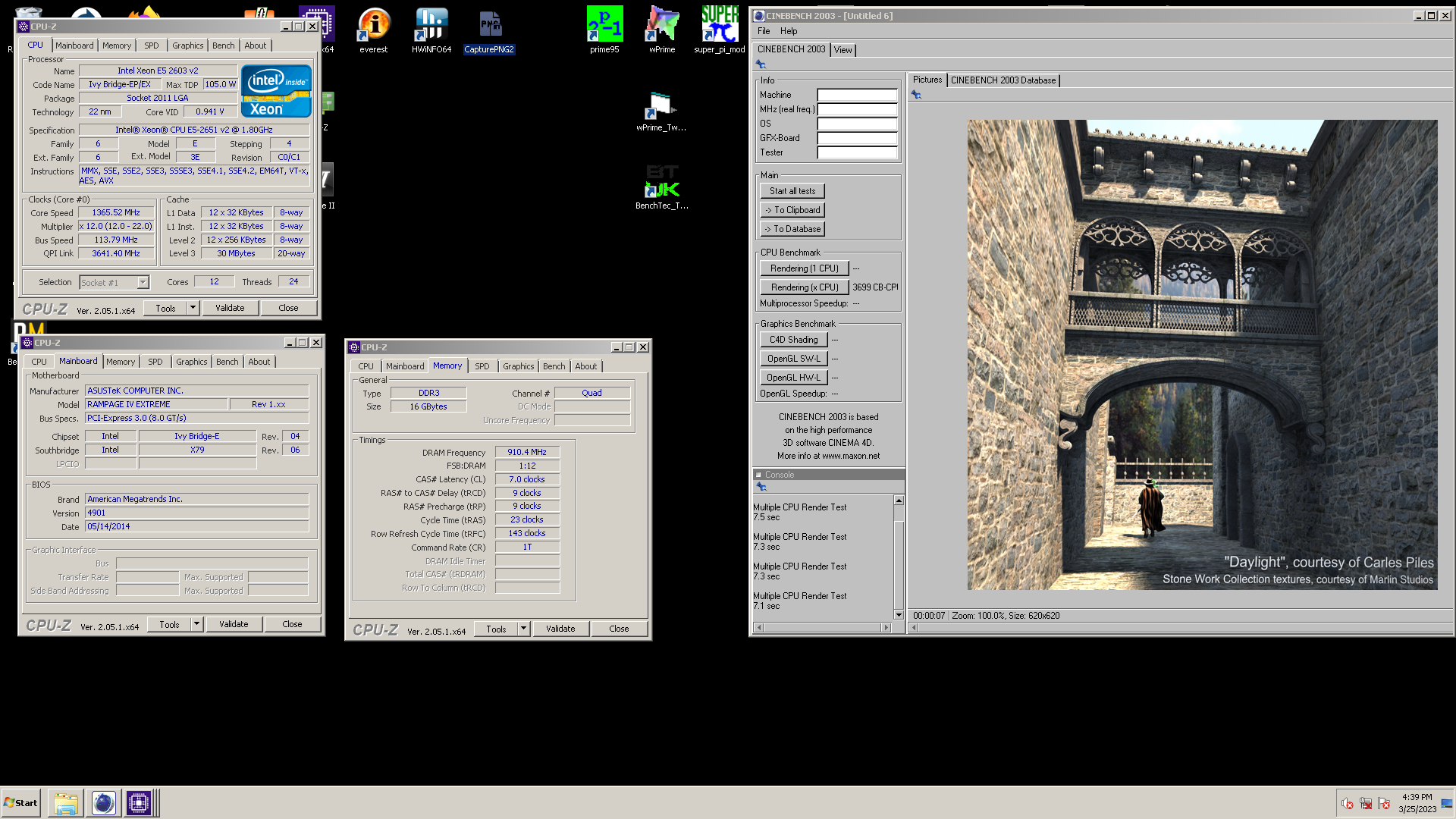
Task: Expand Tools dropdown arrow in CPU window
Action: pyautogui.click(x=193, y=308)
